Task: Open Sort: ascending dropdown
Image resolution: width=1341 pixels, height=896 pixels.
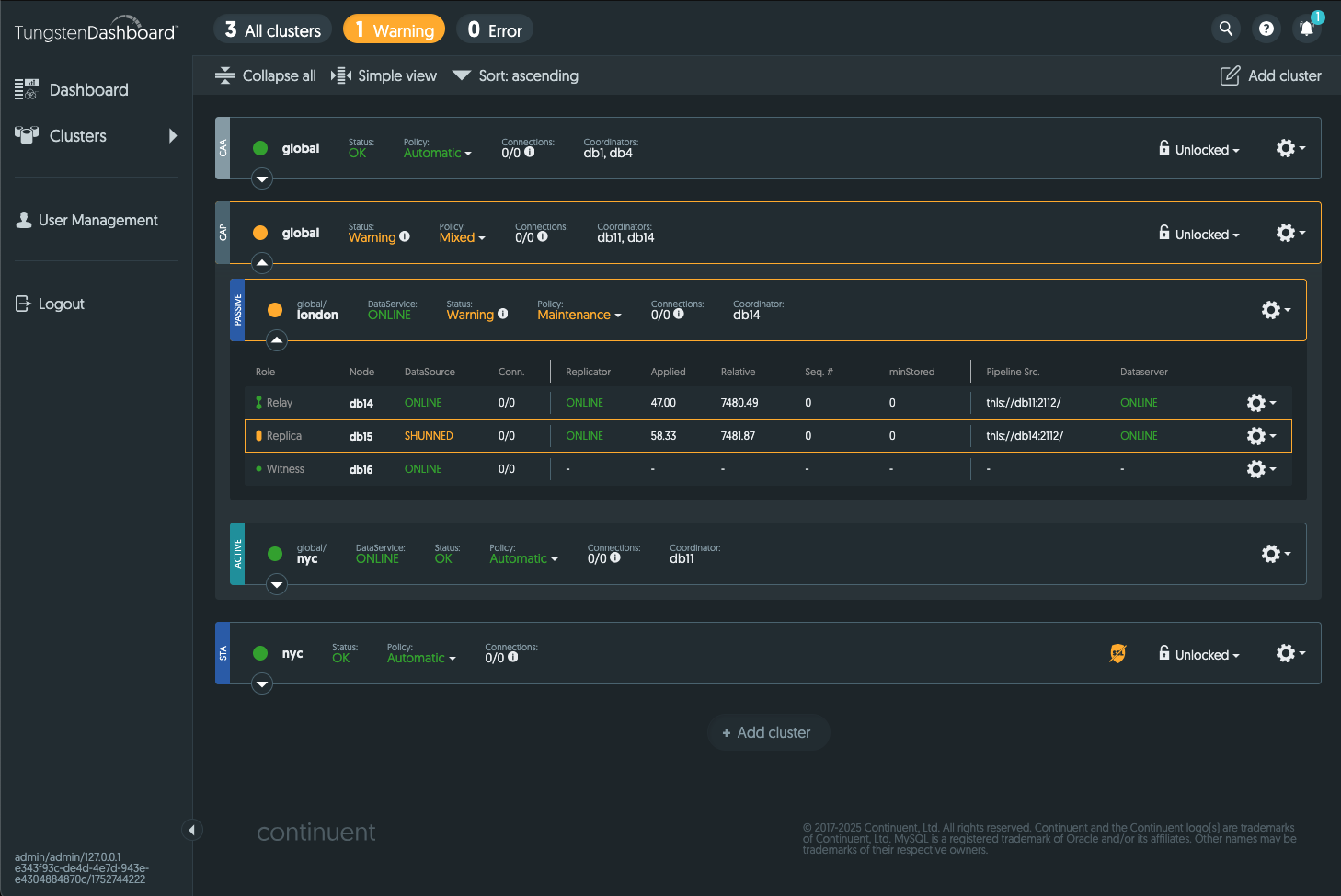Action: pyautogui.click(x=515, y=75)
